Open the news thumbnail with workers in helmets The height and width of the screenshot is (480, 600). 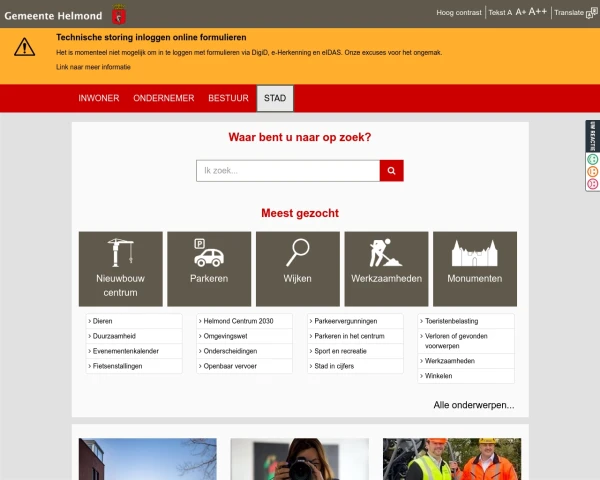tap(452, 459)
